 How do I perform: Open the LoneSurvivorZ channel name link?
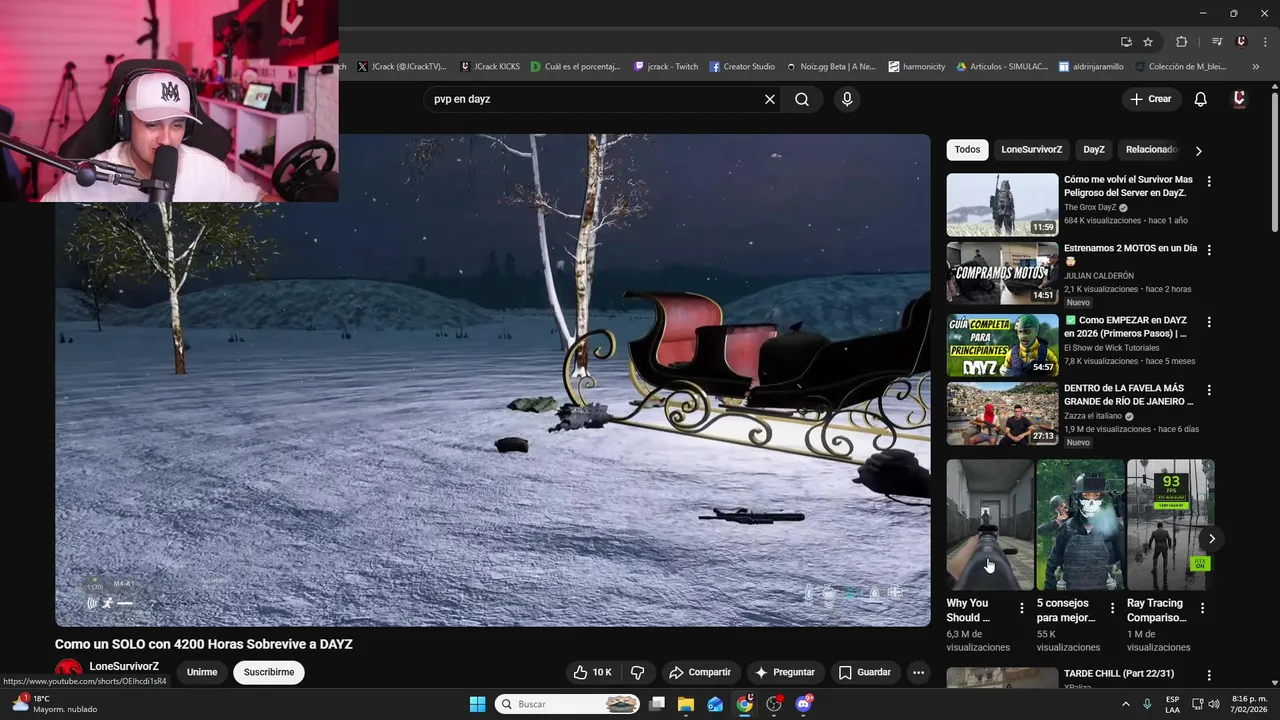pos(124,666)
